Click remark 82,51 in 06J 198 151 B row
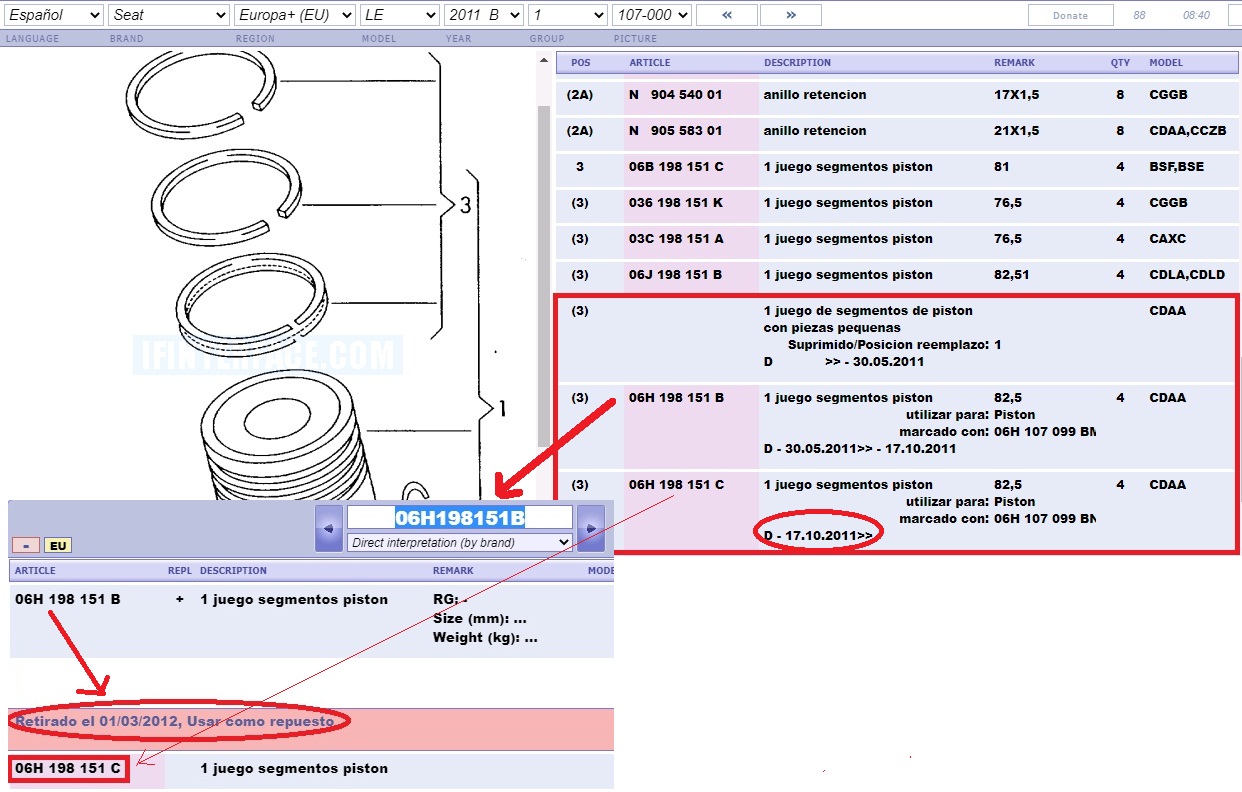The image size is (1242, 792). pyautogui.click(x=1014, y=275)
